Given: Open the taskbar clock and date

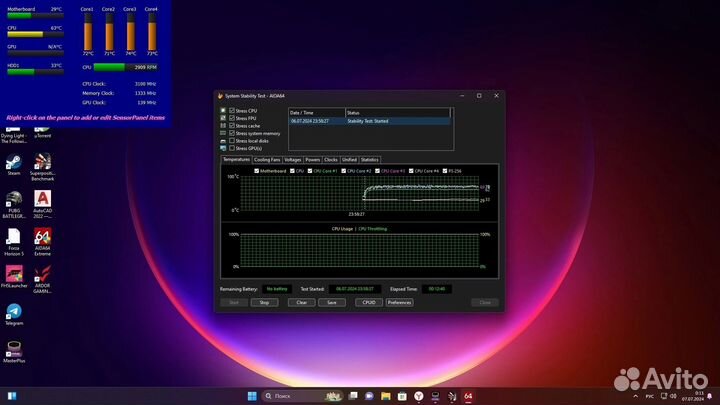Looking at the screenshot, I should pos(693,396).
